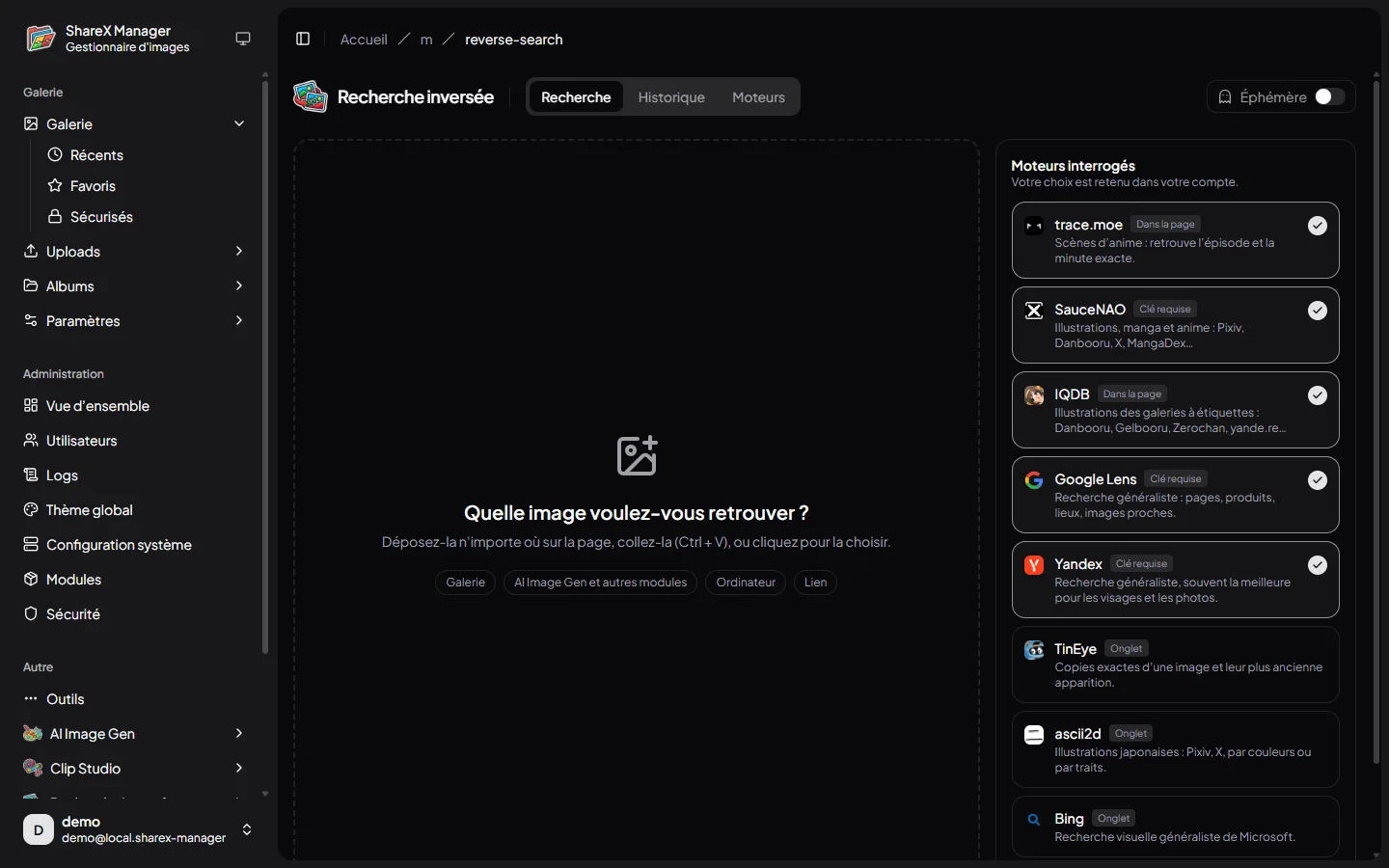The height and width of the screenshot is (868, 1389).
Task: Switch to the Moteurs tab
Action: click(x=758, y=96)
